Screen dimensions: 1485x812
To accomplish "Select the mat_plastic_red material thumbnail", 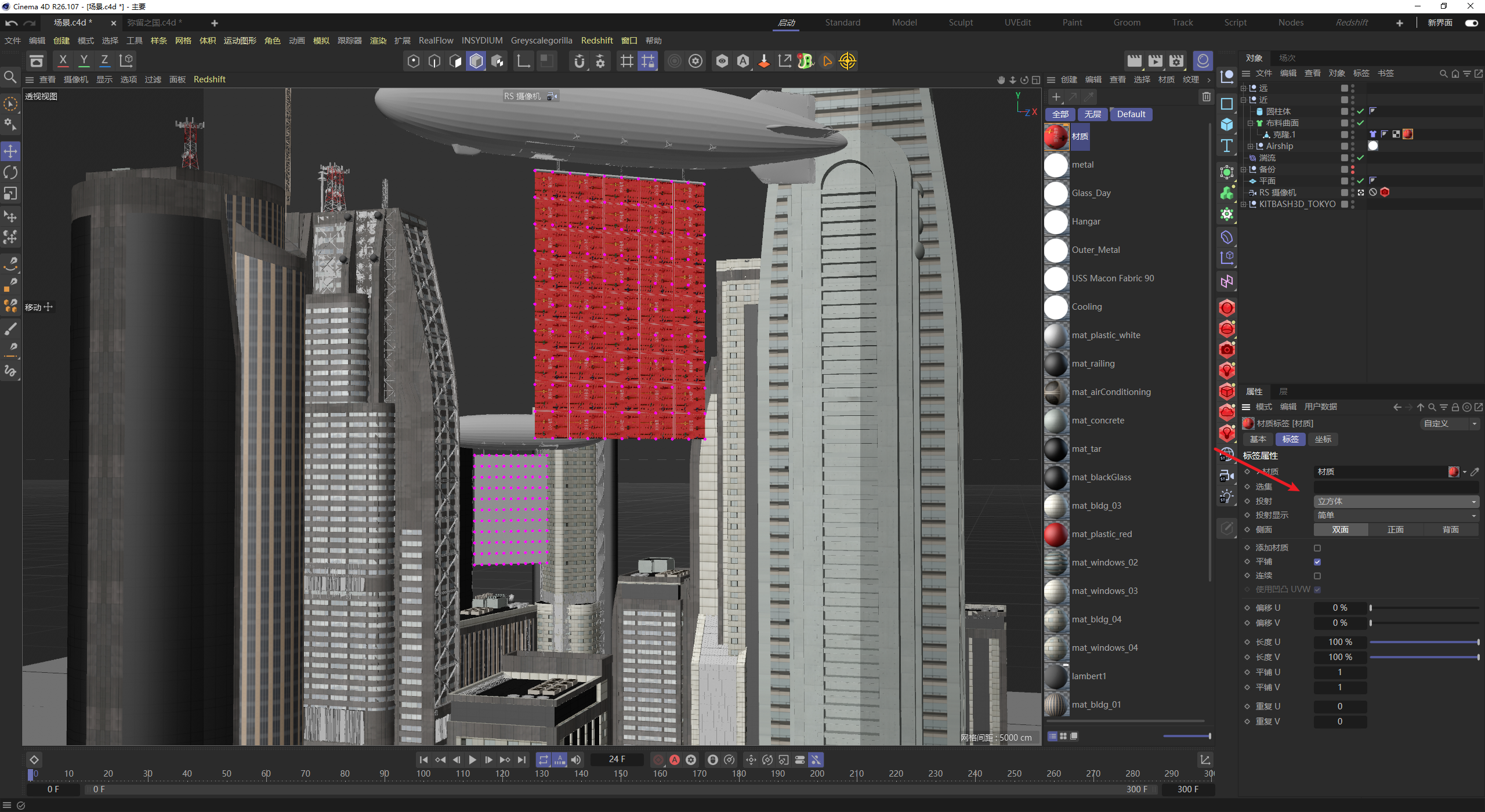I will pos(1056,534).
